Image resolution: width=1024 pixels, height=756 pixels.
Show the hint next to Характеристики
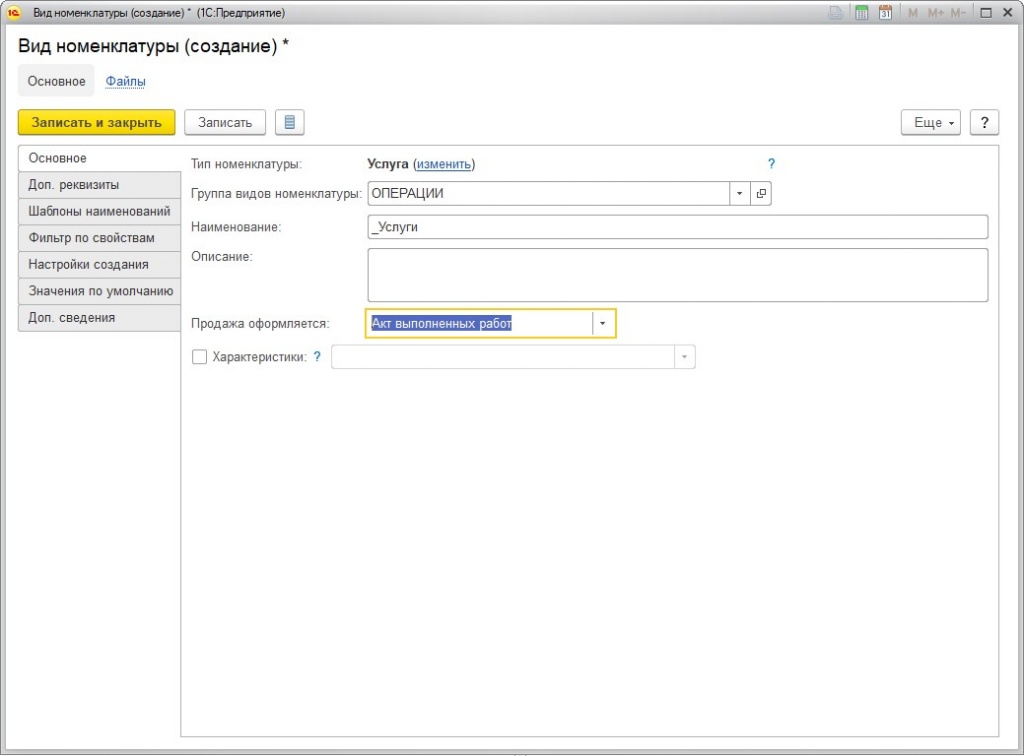tap(317, 356)
